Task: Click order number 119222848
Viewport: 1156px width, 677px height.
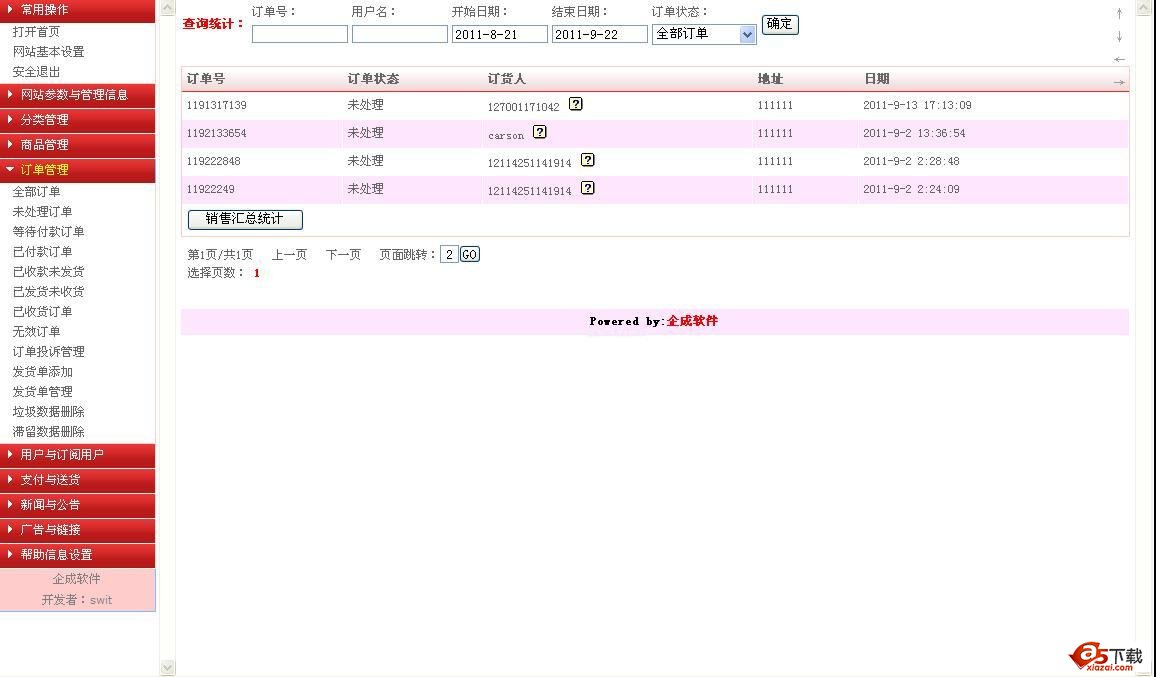Action: pos(214,162)
